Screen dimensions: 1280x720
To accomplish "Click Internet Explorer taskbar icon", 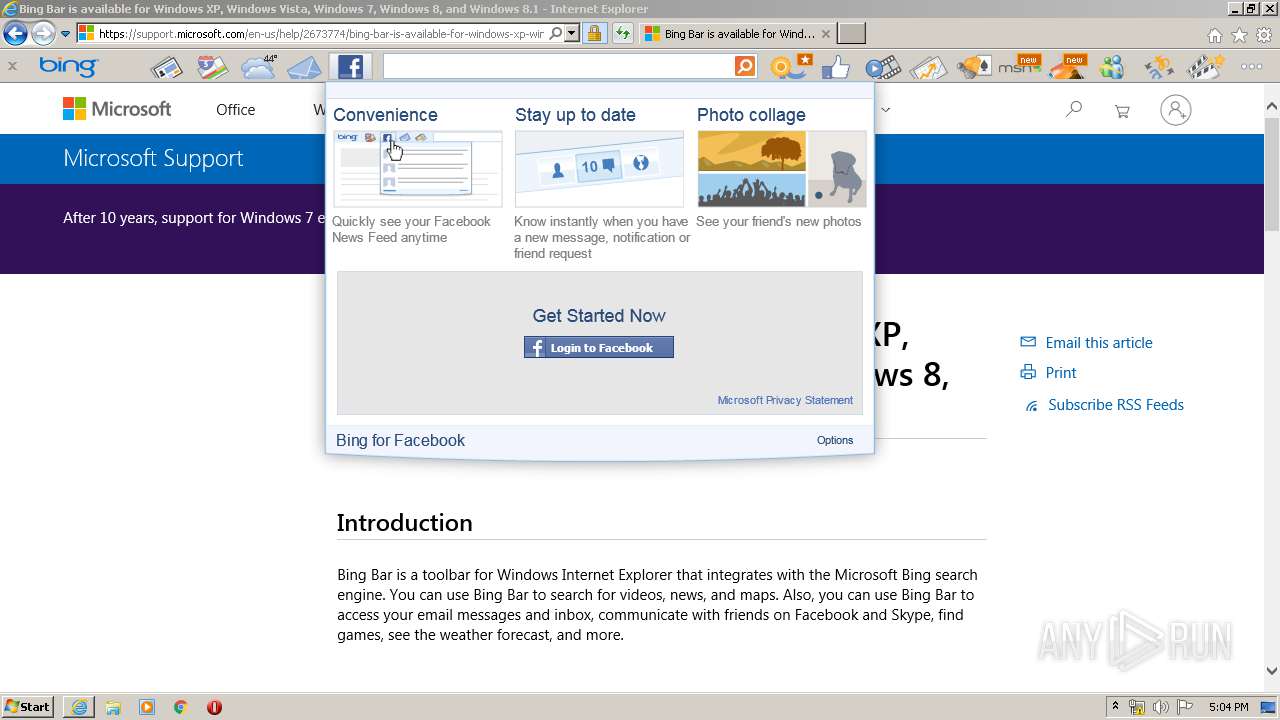I will [x=79, y=707].
